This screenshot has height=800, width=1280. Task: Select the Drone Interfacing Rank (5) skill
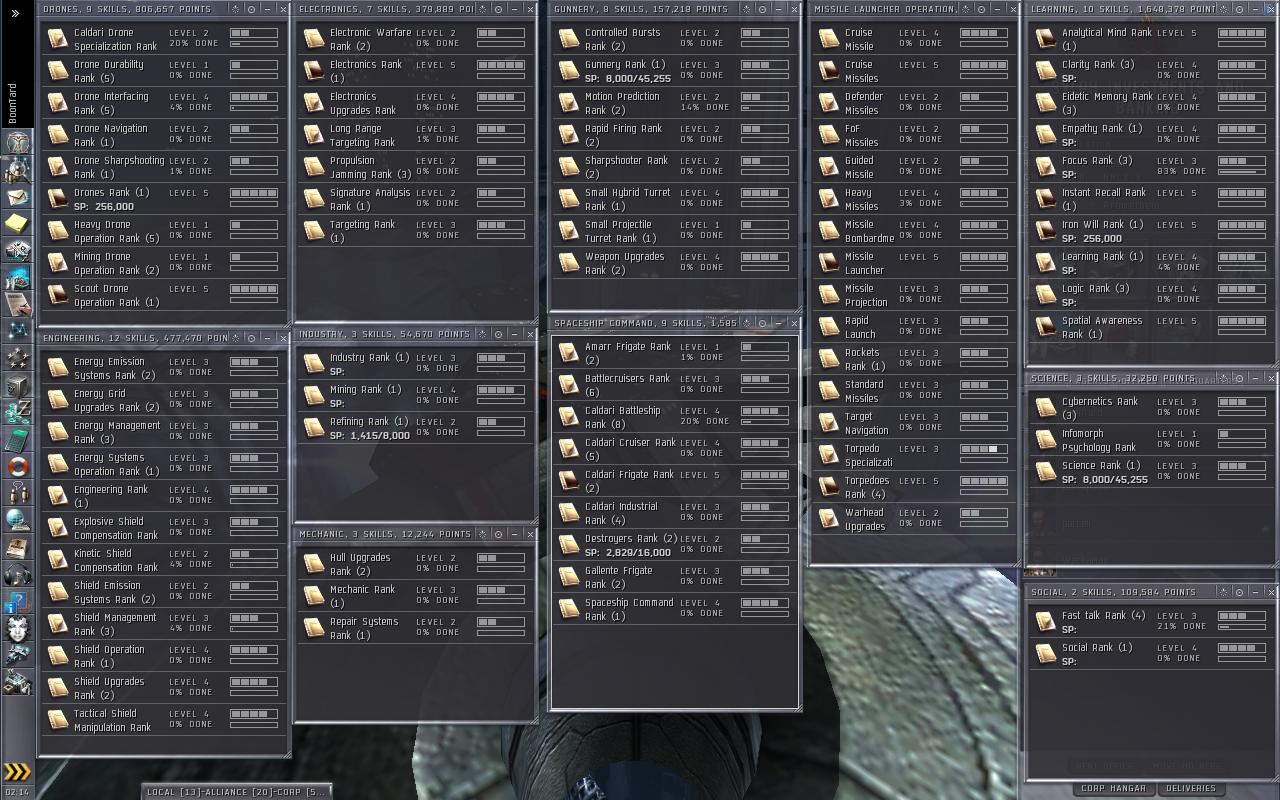[163, 104]
